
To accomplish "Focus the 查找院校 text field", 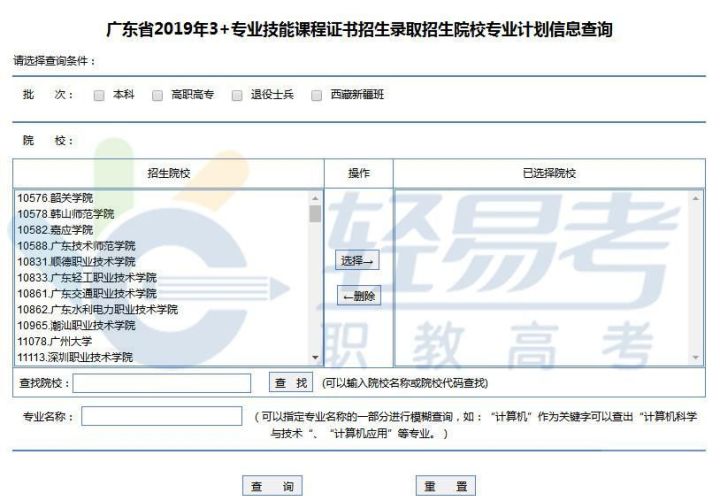I will (162, 383).
